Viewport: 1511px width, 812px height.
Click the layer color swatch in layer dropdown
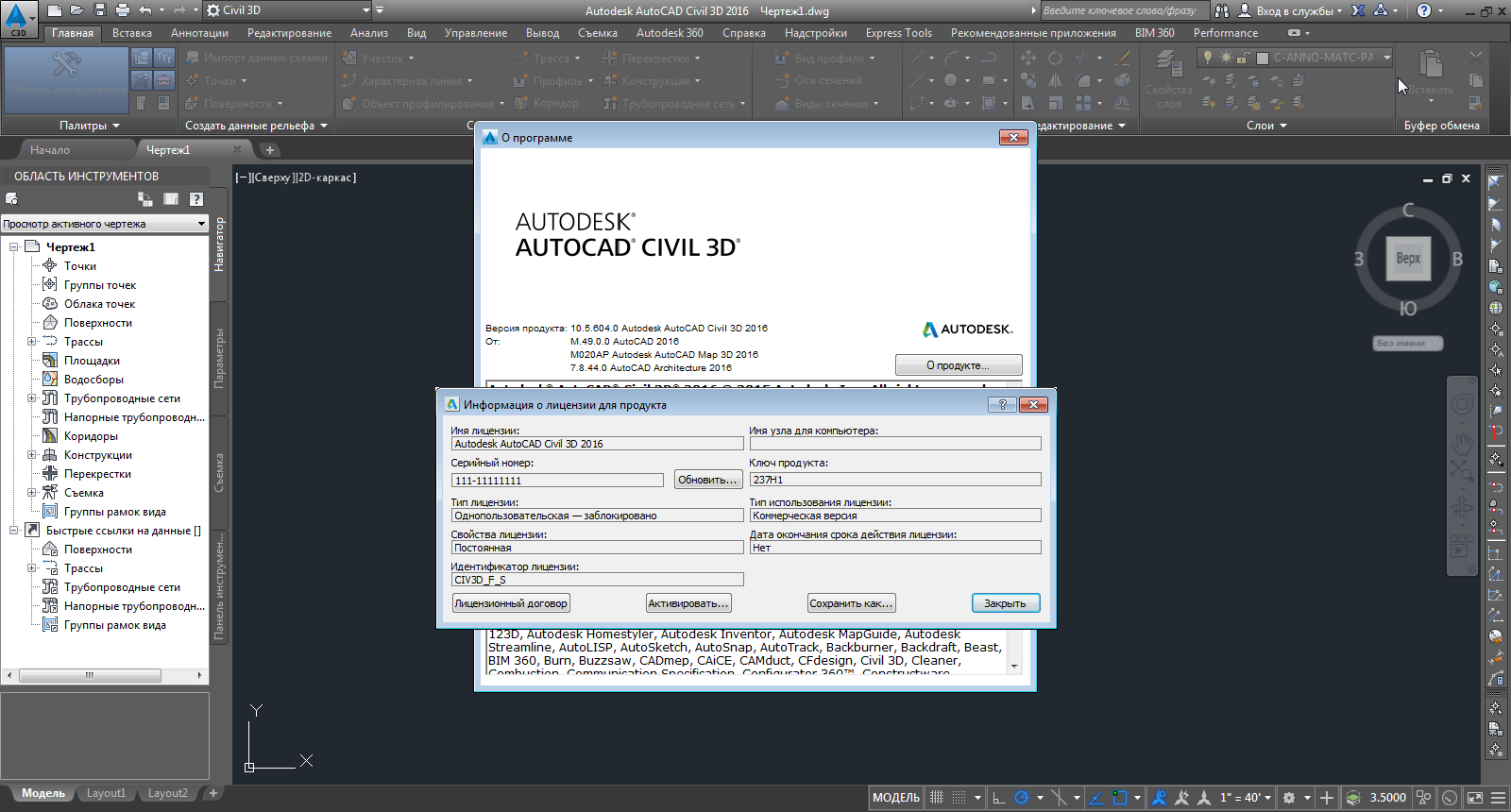[x=1263, y=58]
